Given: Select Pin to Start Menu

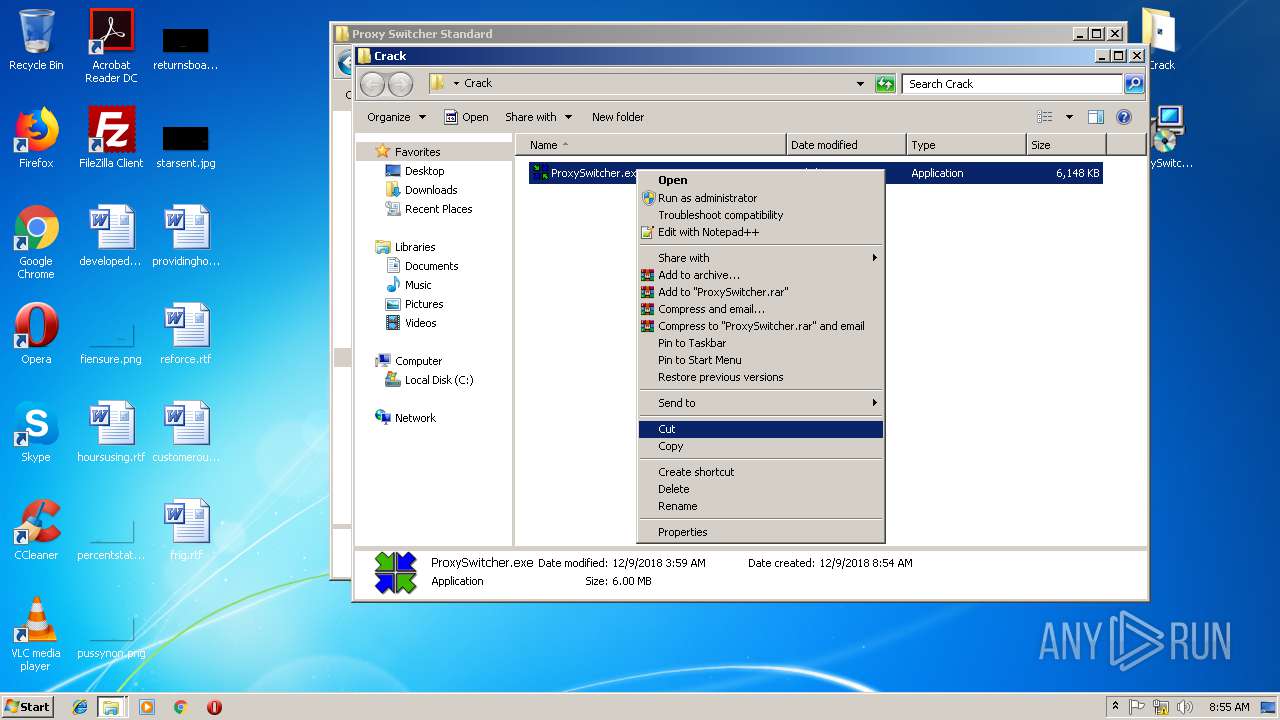Looking at the screenshot, I should coord(761,360).
